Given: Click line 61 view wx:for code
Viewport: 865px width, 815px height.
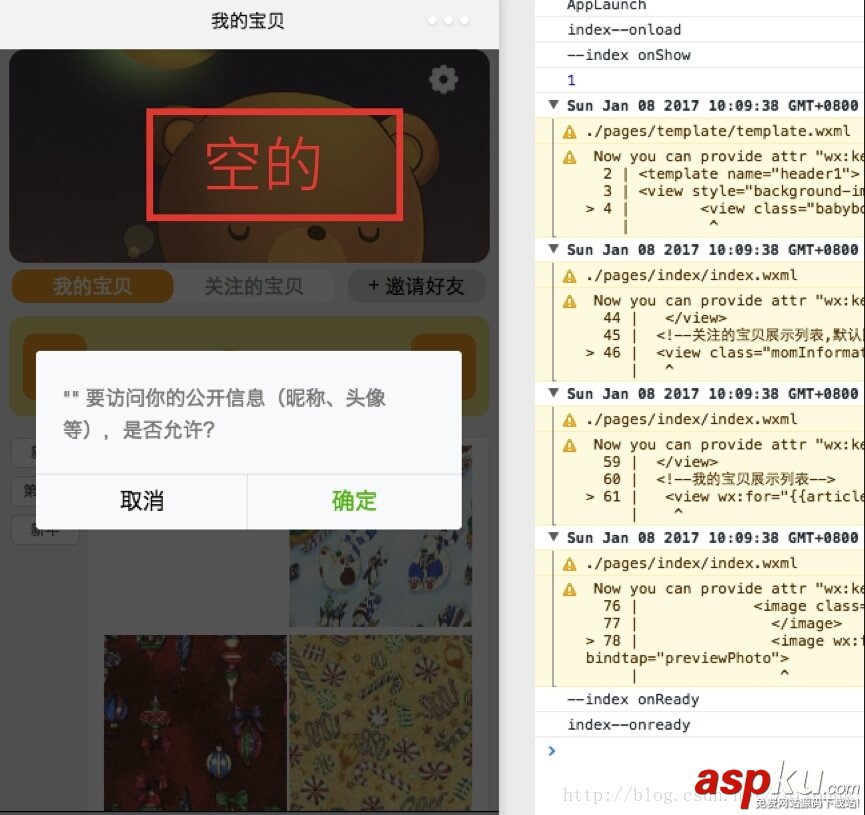Looking at the screenshot, I should [764, 497].
